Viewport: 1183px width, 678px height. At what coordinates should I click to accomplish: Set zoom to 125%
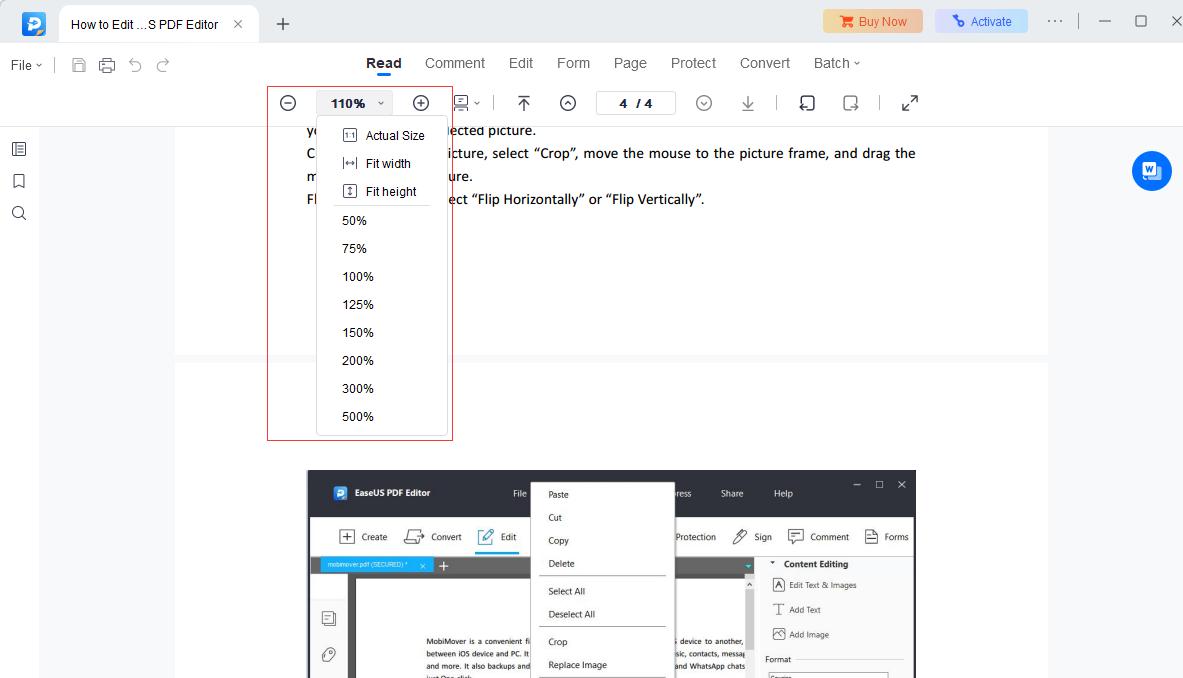coord(383,305)
